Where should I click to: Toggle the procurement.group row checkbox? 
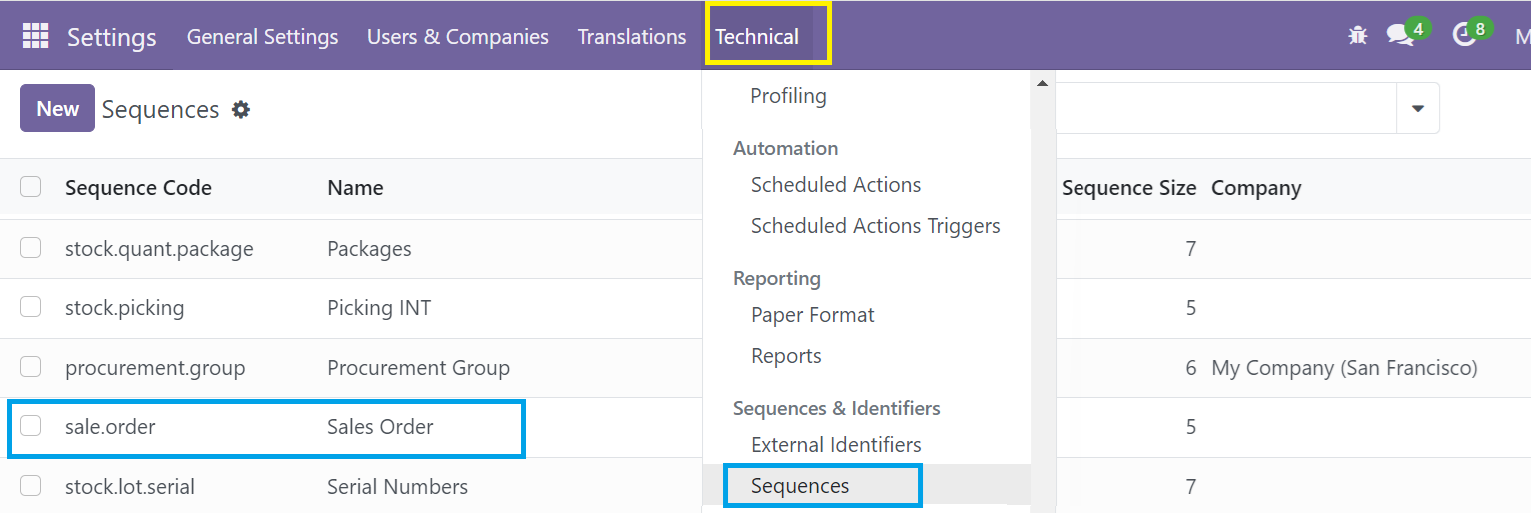click(x=31, y=367)
